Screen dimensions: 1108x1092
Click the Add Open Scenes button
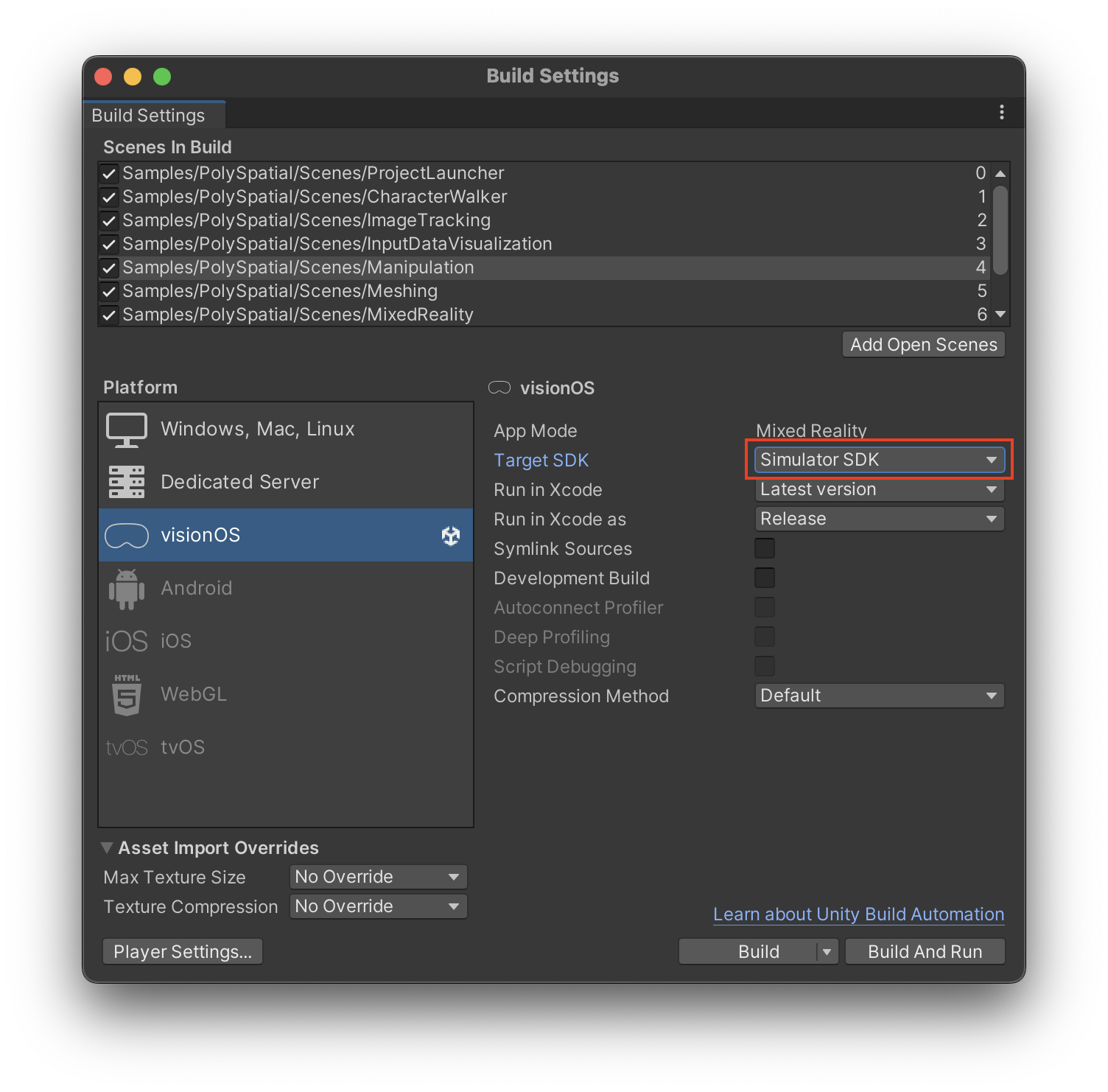[923, 345]
